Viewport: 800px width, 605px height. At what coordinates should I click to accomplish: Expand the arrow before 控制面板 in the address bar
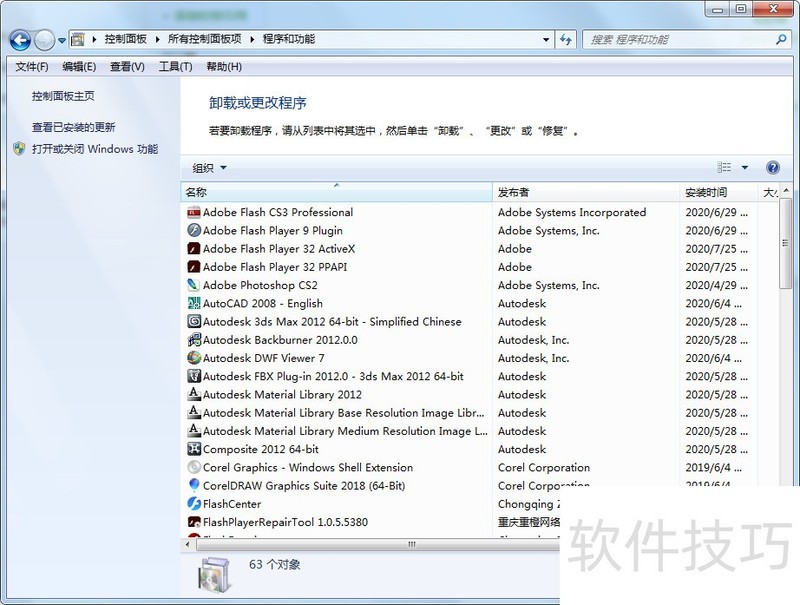tap(94, 39)
